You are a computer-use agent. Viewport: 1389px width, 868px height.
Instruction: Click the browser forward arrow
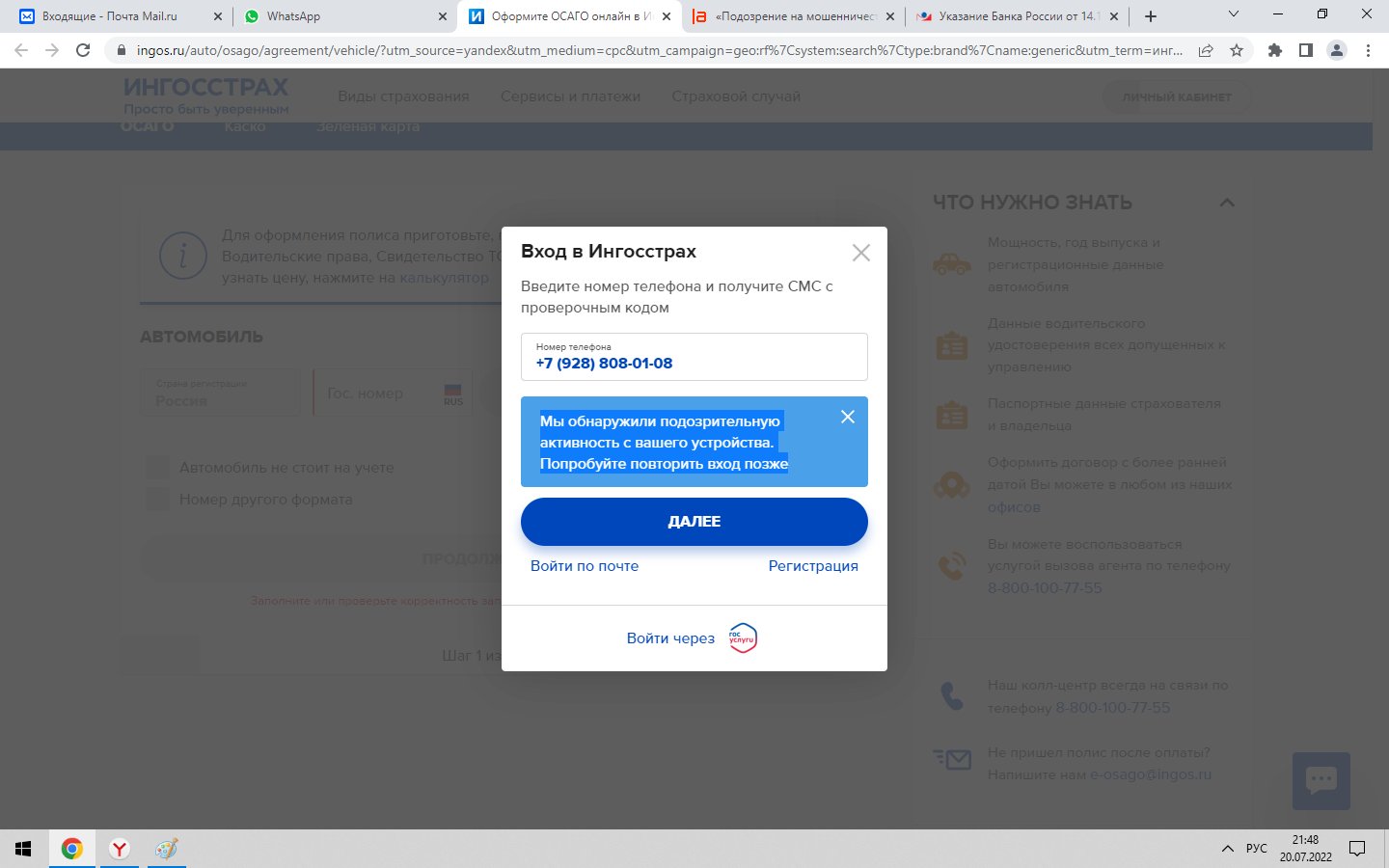(x=52, y=50)
